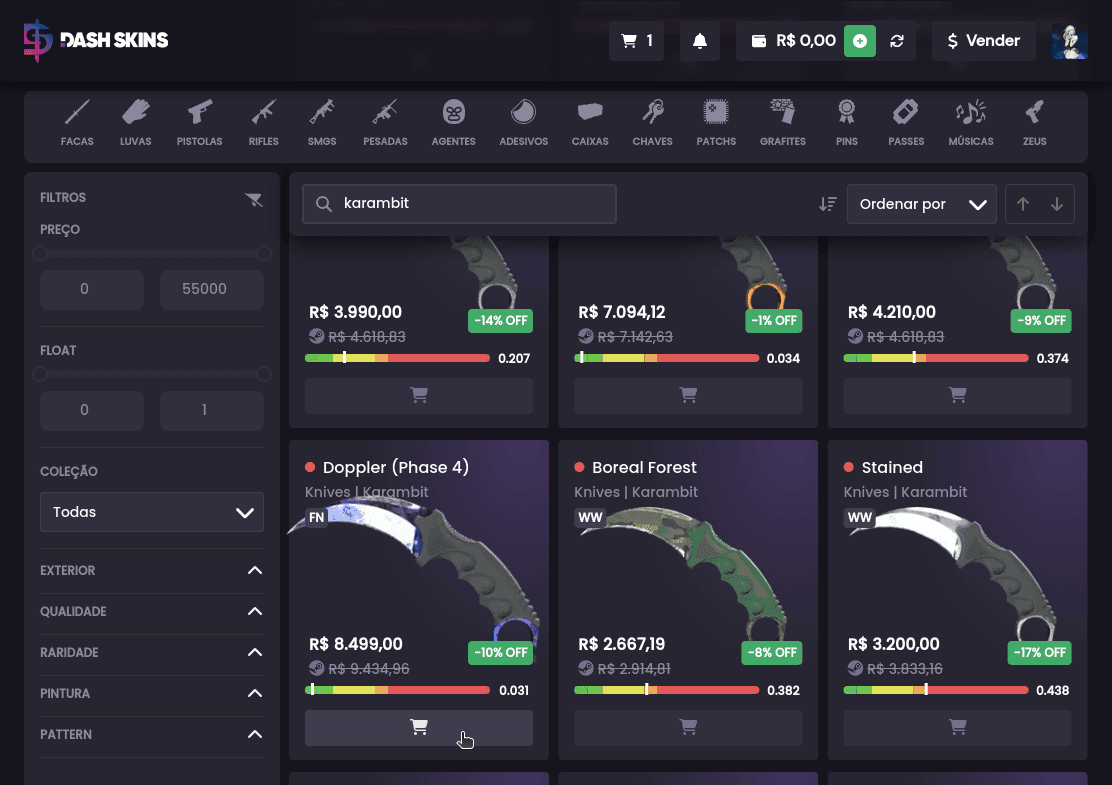This screenshot has width=1112, height=785.
Task: Add the R$ 4.210,00 karambit to cart
Action: (957, 396)
